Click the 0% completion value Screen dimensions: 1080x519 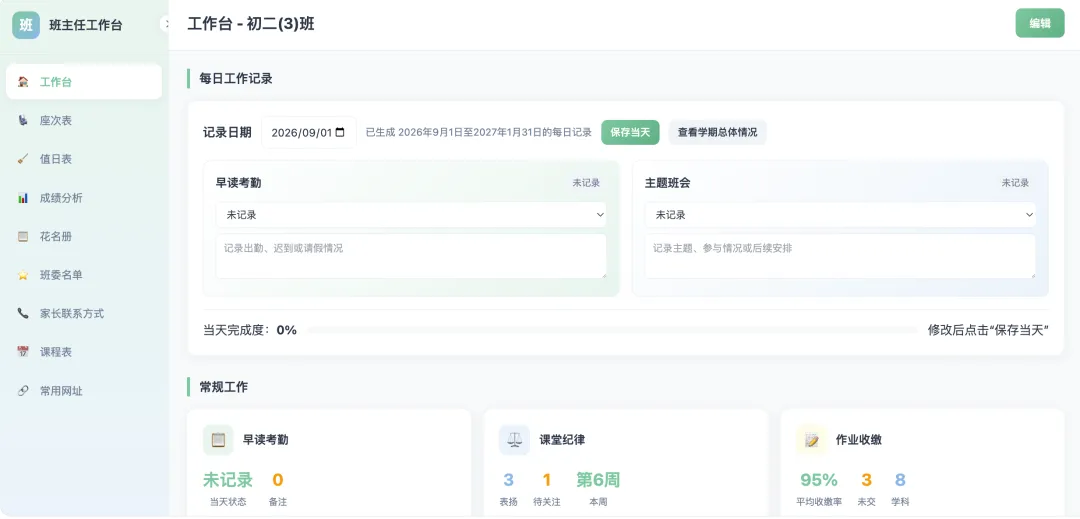click(x=287, y=330)
